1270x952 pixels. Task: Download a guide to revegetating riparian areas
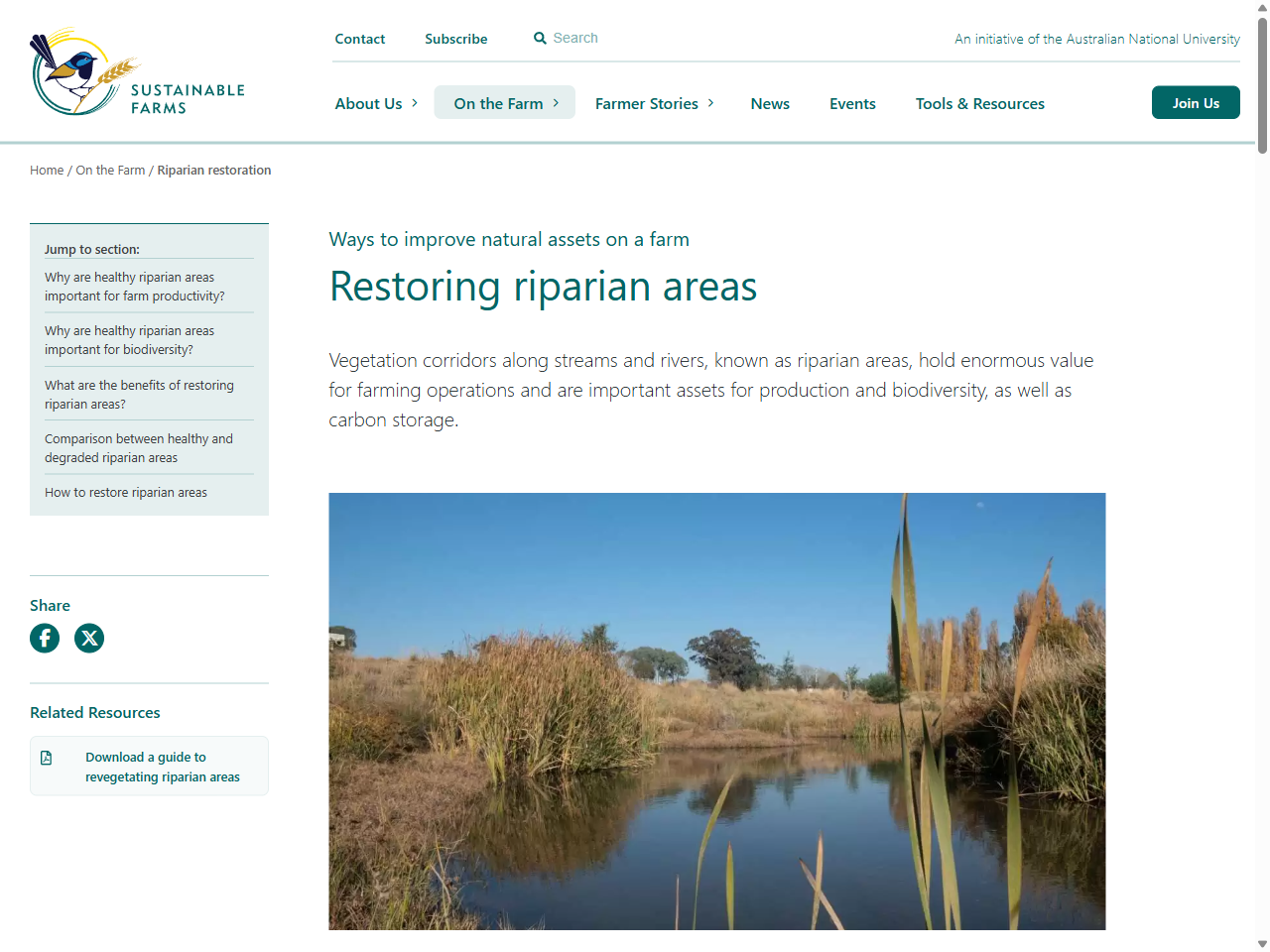[x=162, y=766]
